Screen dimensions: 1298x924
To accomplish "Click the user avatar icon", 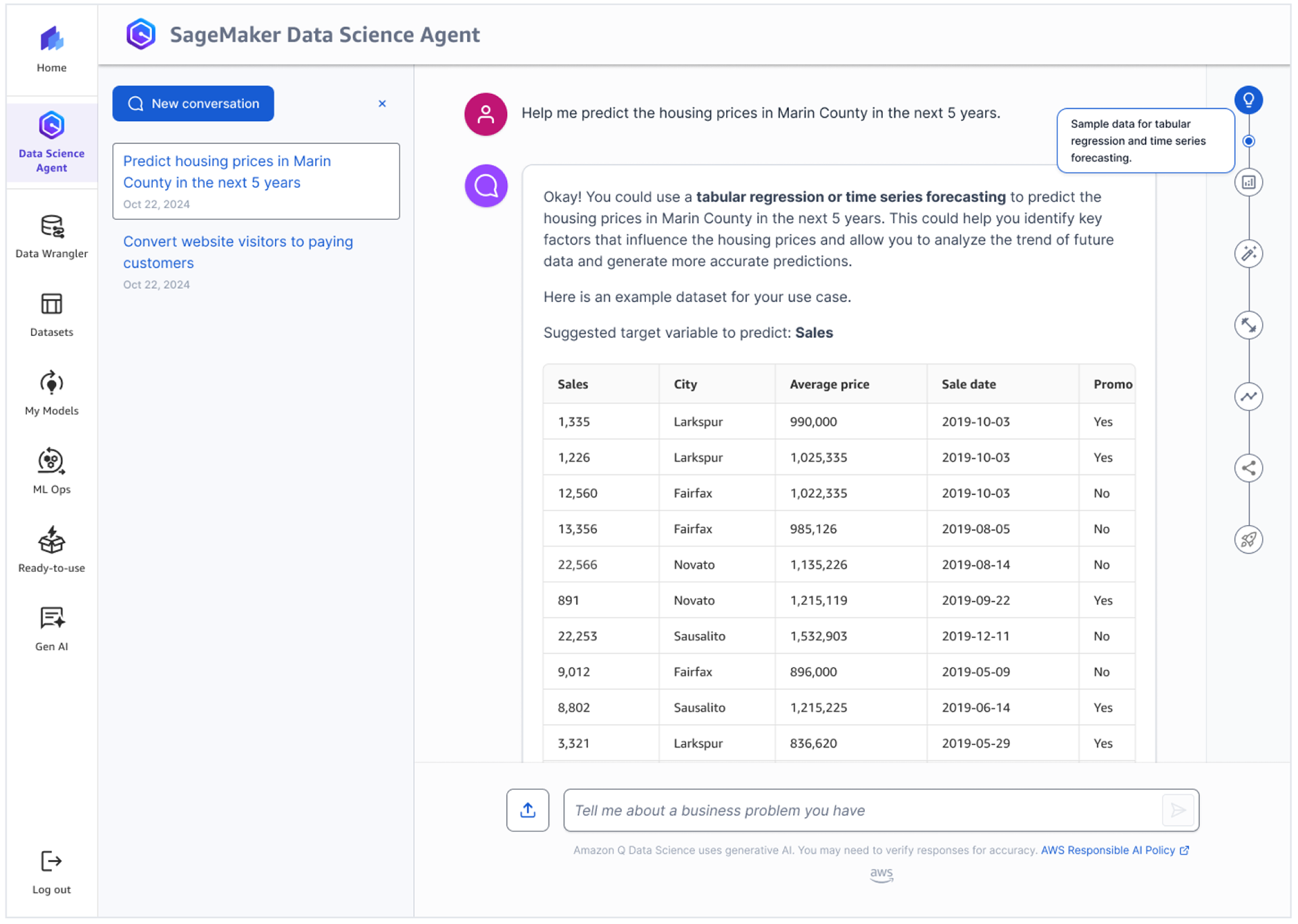I will [x=485, y=114].
